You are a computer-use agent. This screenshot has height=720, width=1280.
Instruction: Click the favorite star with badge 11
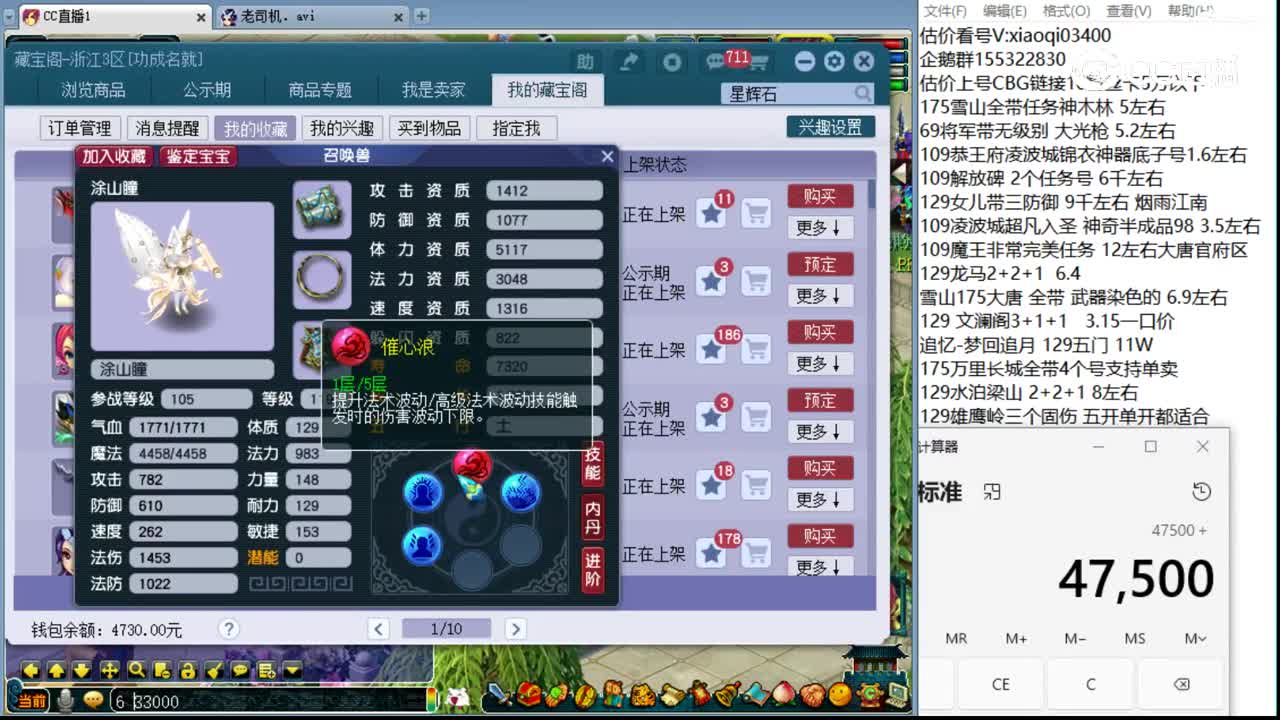[x=711, y=213]
